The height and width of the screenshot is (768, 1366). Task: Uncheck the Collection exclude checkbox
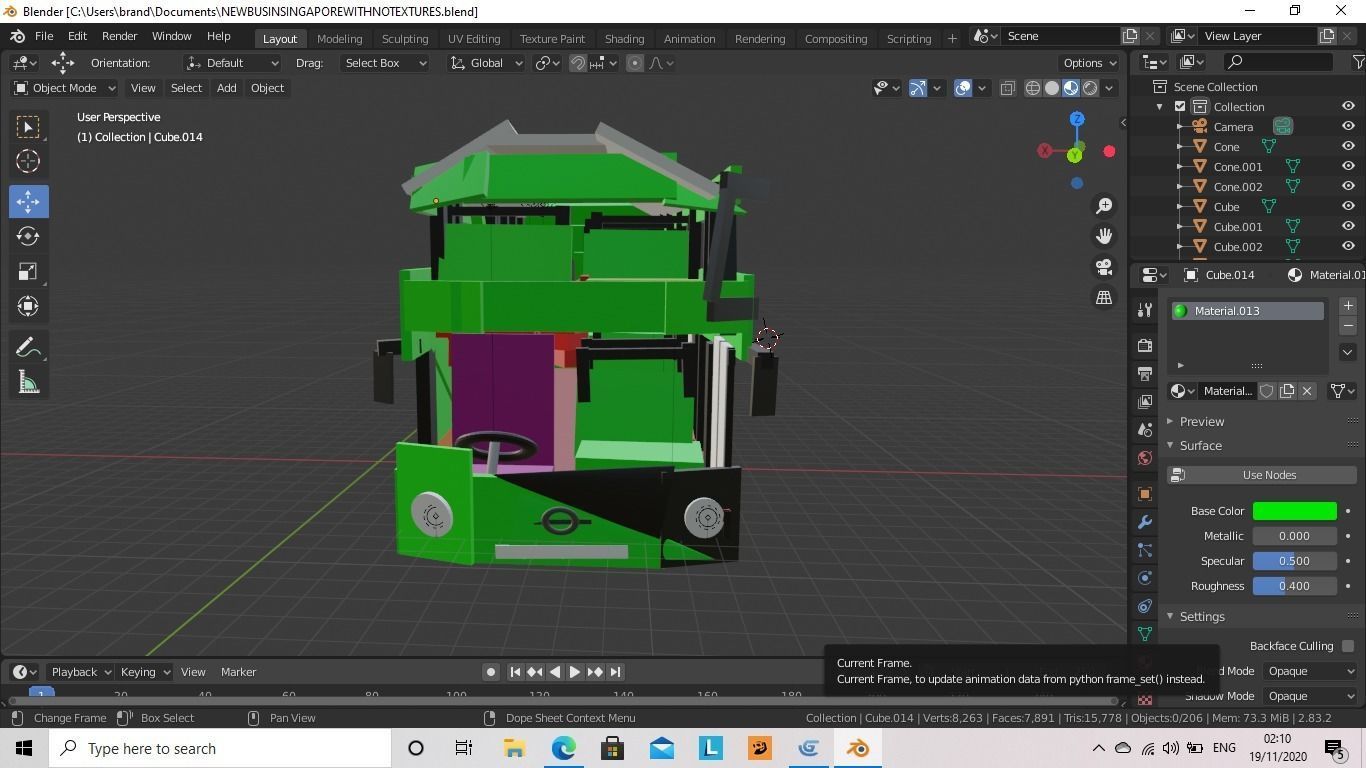pos(1180,106)
